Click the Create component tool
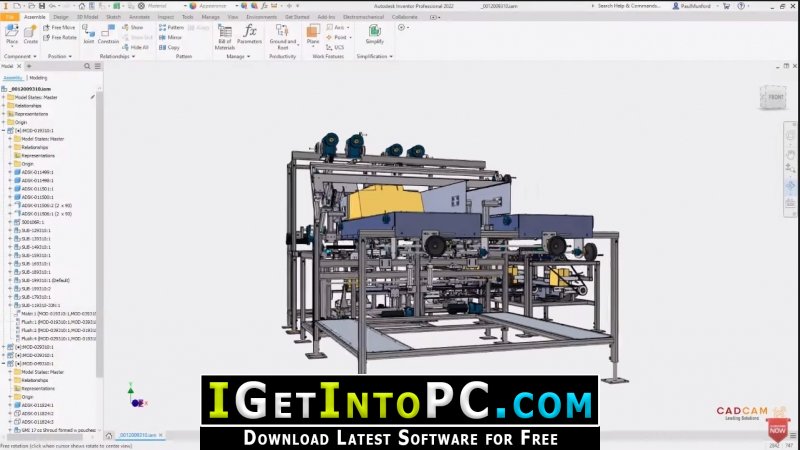 [x=31, y=34]
